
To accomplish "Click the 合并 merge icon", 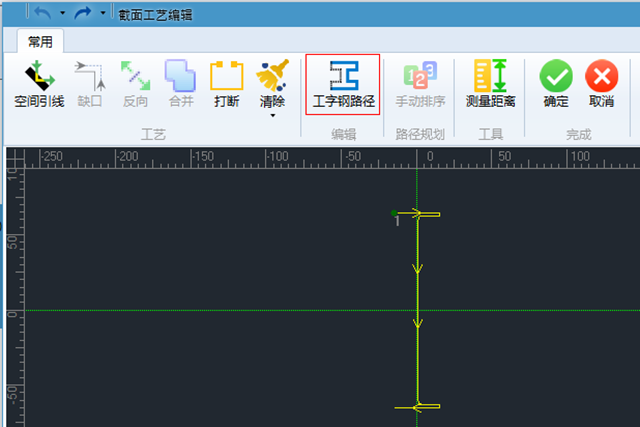I will point(180,83).
